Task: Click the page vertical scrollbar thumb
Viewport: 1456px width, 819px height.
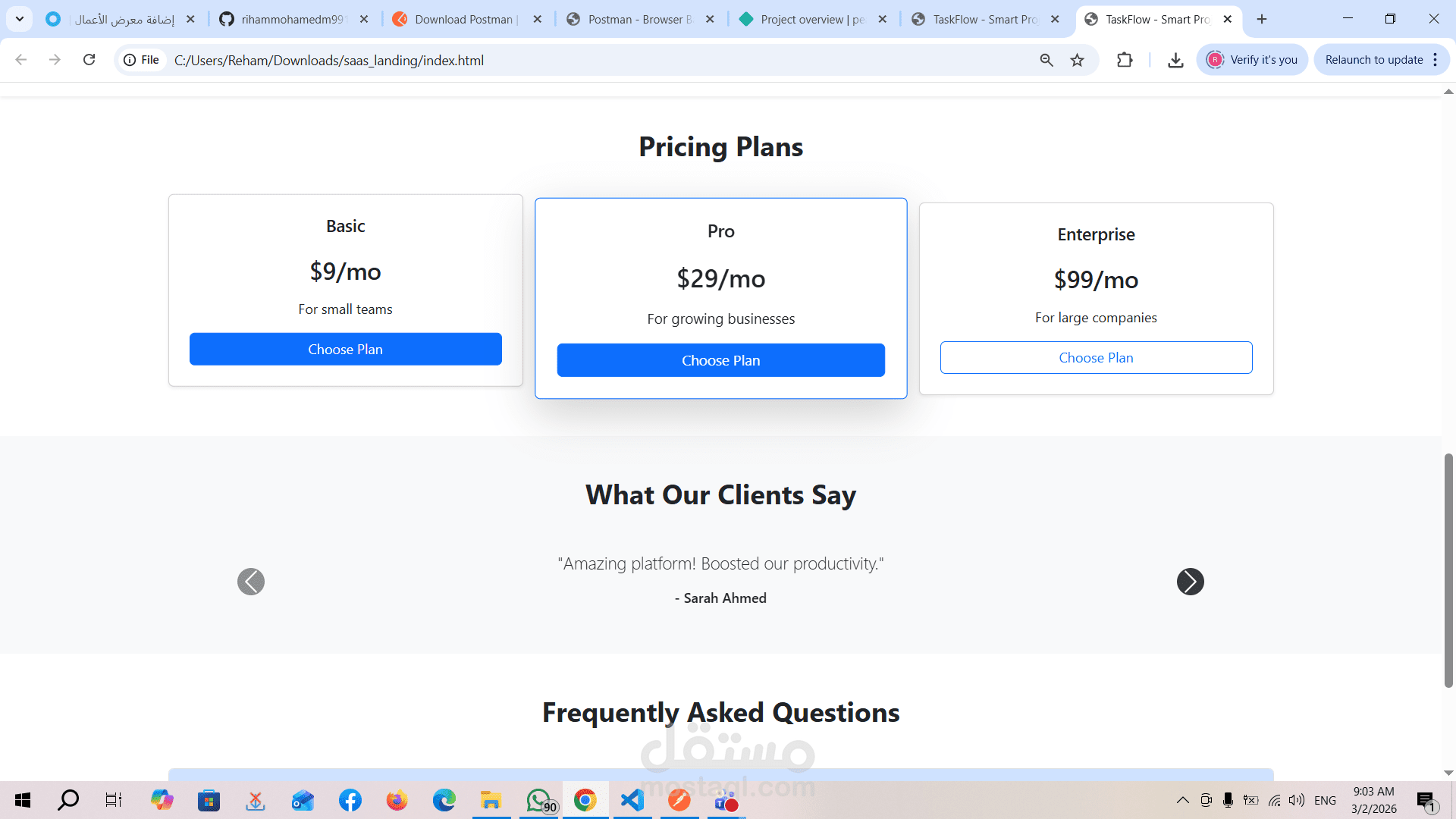Action: (1448, 569)
